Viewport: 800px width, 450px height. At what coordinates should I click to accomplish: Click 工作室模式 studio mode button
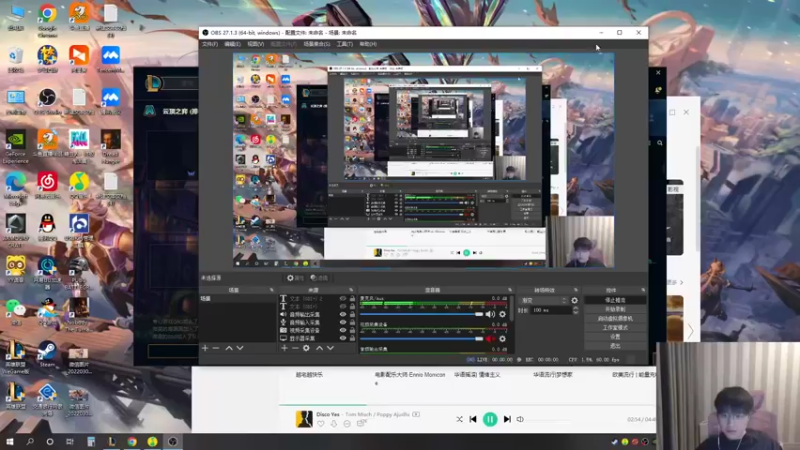click(615, 328)
